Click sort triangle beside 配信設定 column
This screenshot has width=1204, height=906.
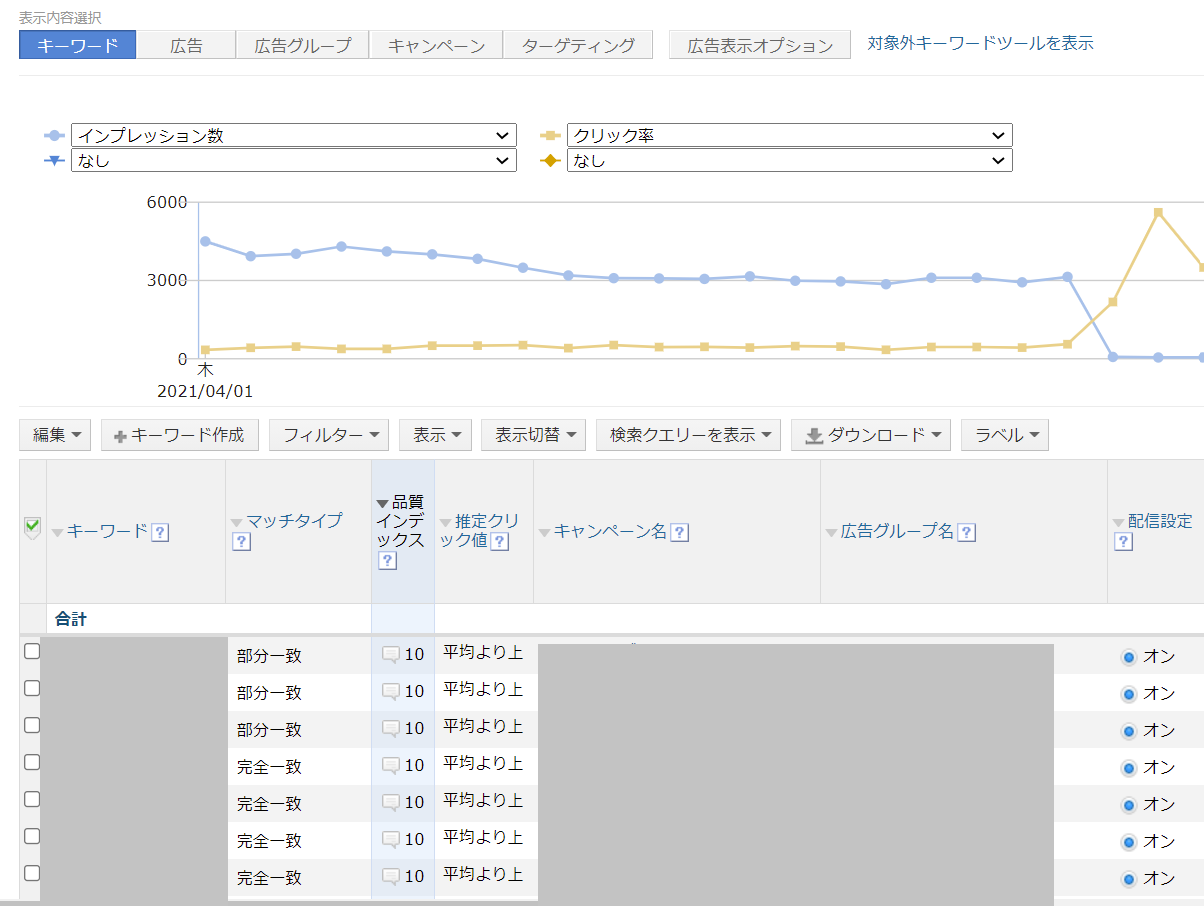(1119, 523)
